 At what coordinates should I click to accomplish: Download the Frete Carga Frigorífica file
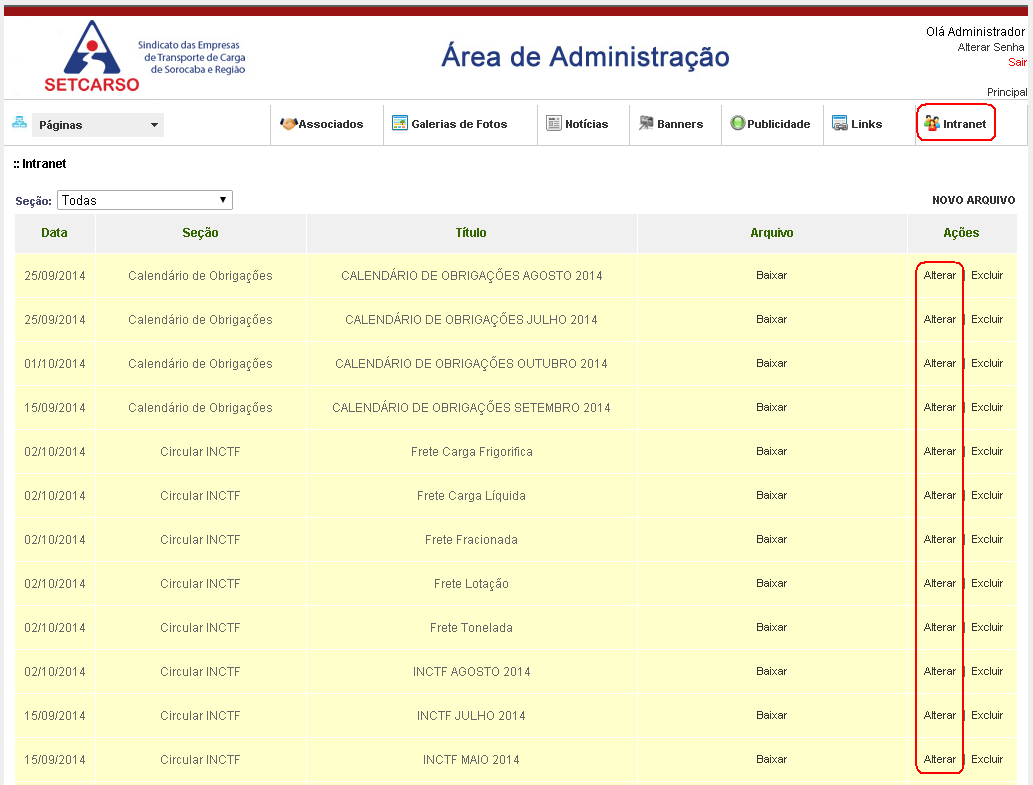pyautogui.click(x=771, y=452)
